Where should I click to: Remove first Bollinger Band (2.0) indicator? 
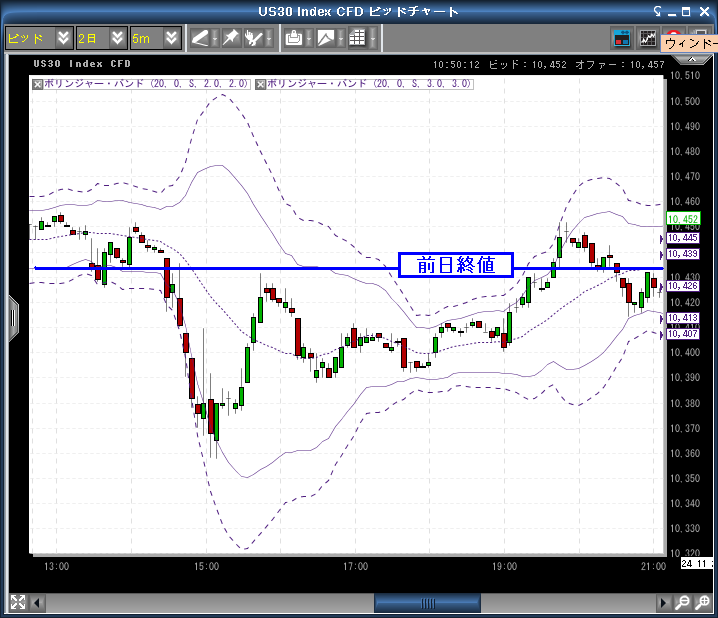(38, 84)
